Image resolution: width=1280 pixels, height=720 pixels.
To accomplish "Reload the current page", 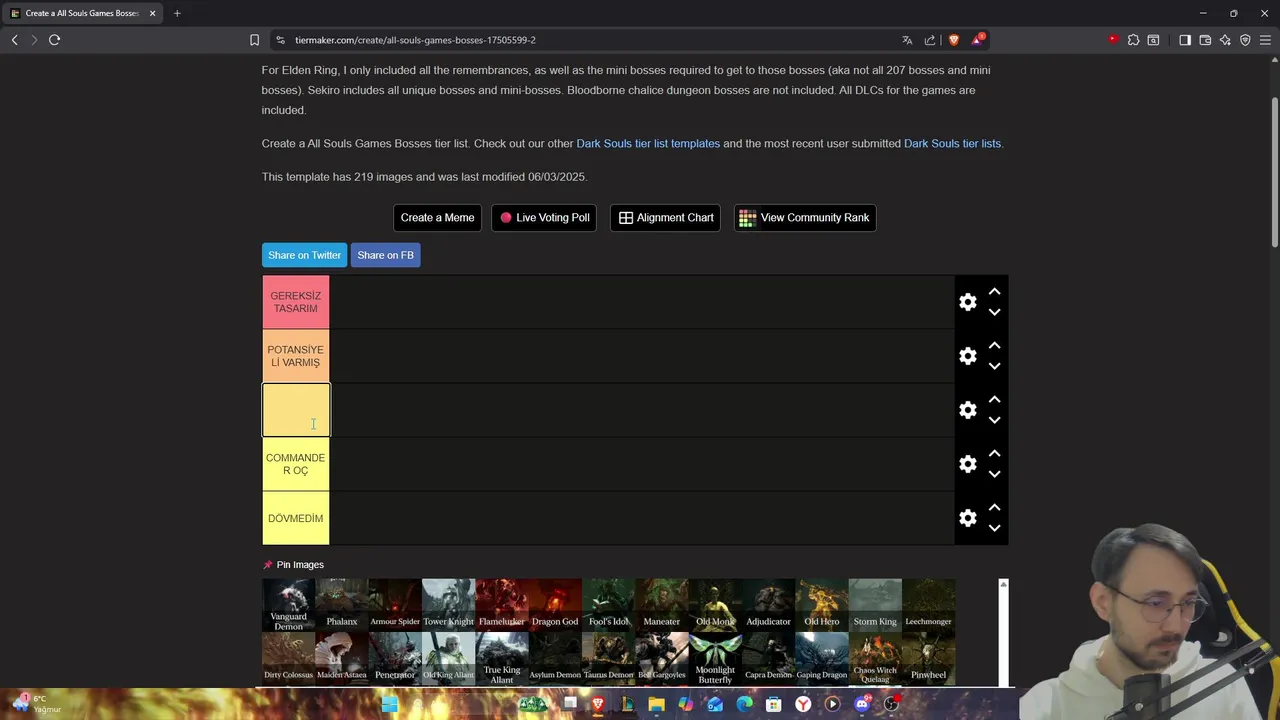I will point(54,40).
